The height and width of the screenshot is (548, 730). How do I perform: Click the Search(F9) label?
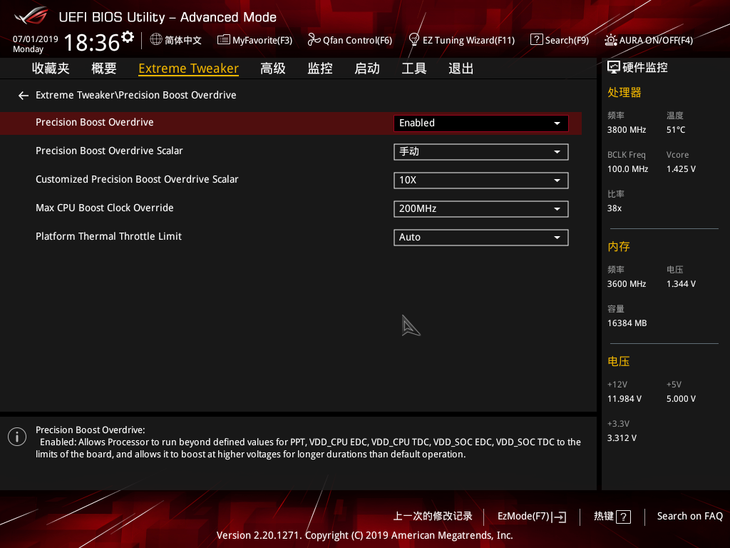[x=567, y=41]
